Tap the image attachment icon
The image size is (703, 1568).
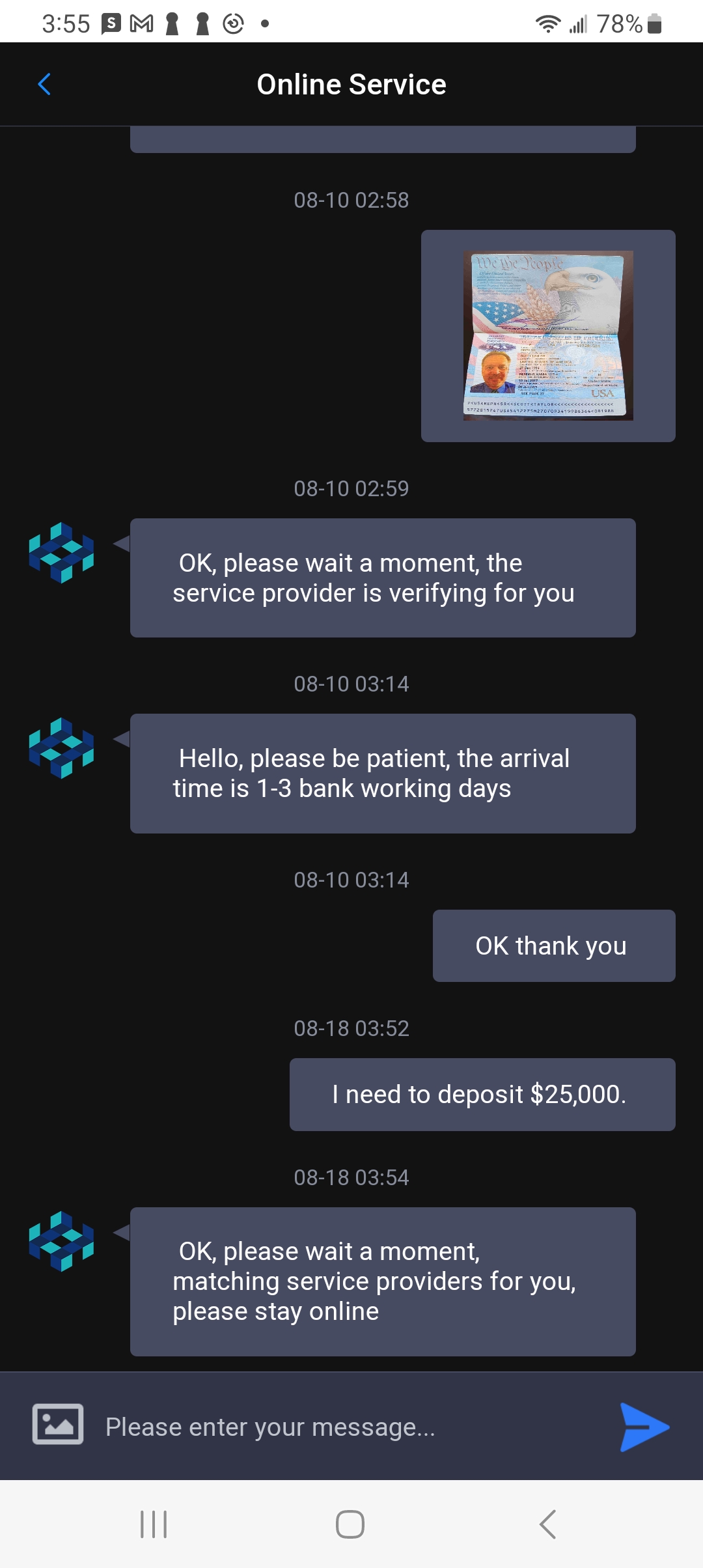(58, 1424)
